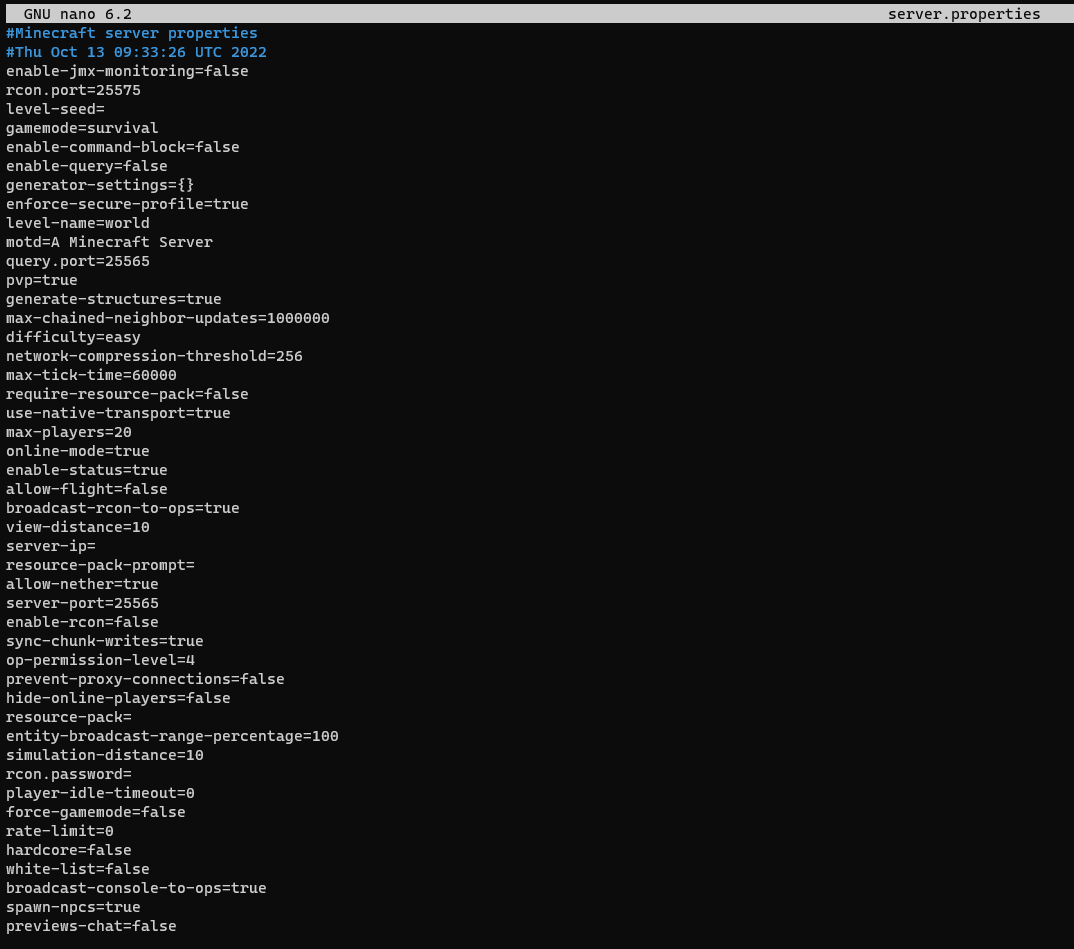Place cursor on the gamemode=survival line
Image resolution: width=1074 pixels, height=949 pixels.
[x=82, y=128]
